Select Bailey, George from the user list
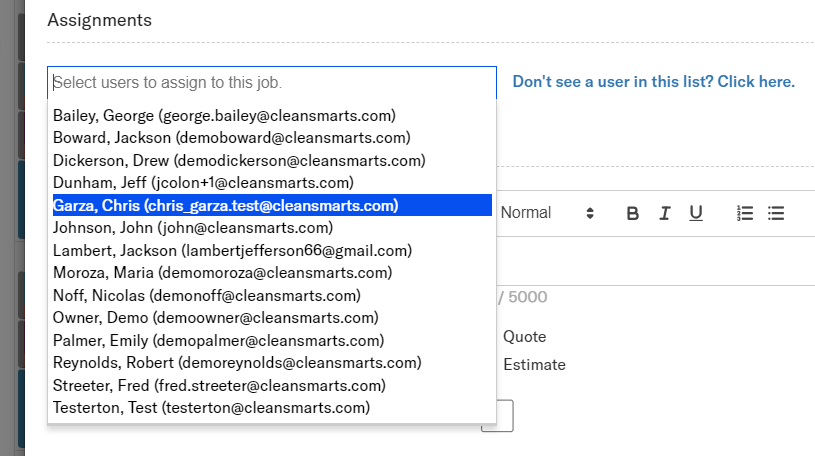 point(224,116)
